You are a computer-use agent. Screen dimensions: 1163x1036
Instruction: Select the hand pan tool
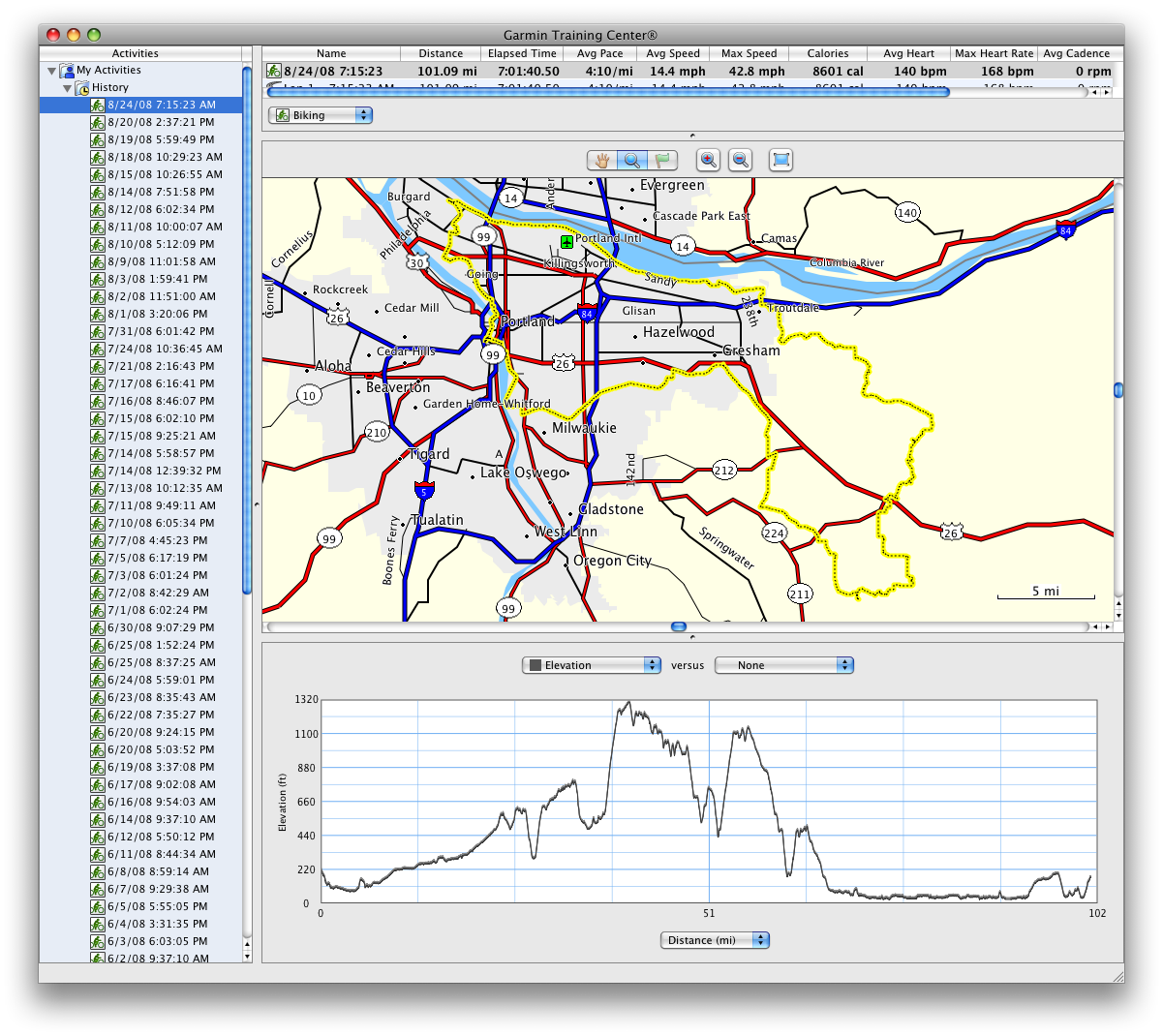602,161
